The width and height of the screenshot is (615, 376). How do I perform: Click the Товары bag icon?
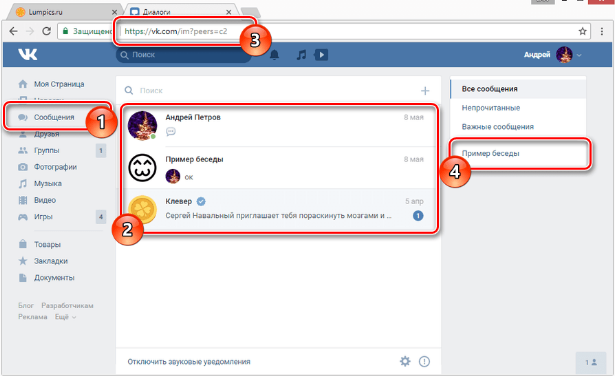click(23, 244)
